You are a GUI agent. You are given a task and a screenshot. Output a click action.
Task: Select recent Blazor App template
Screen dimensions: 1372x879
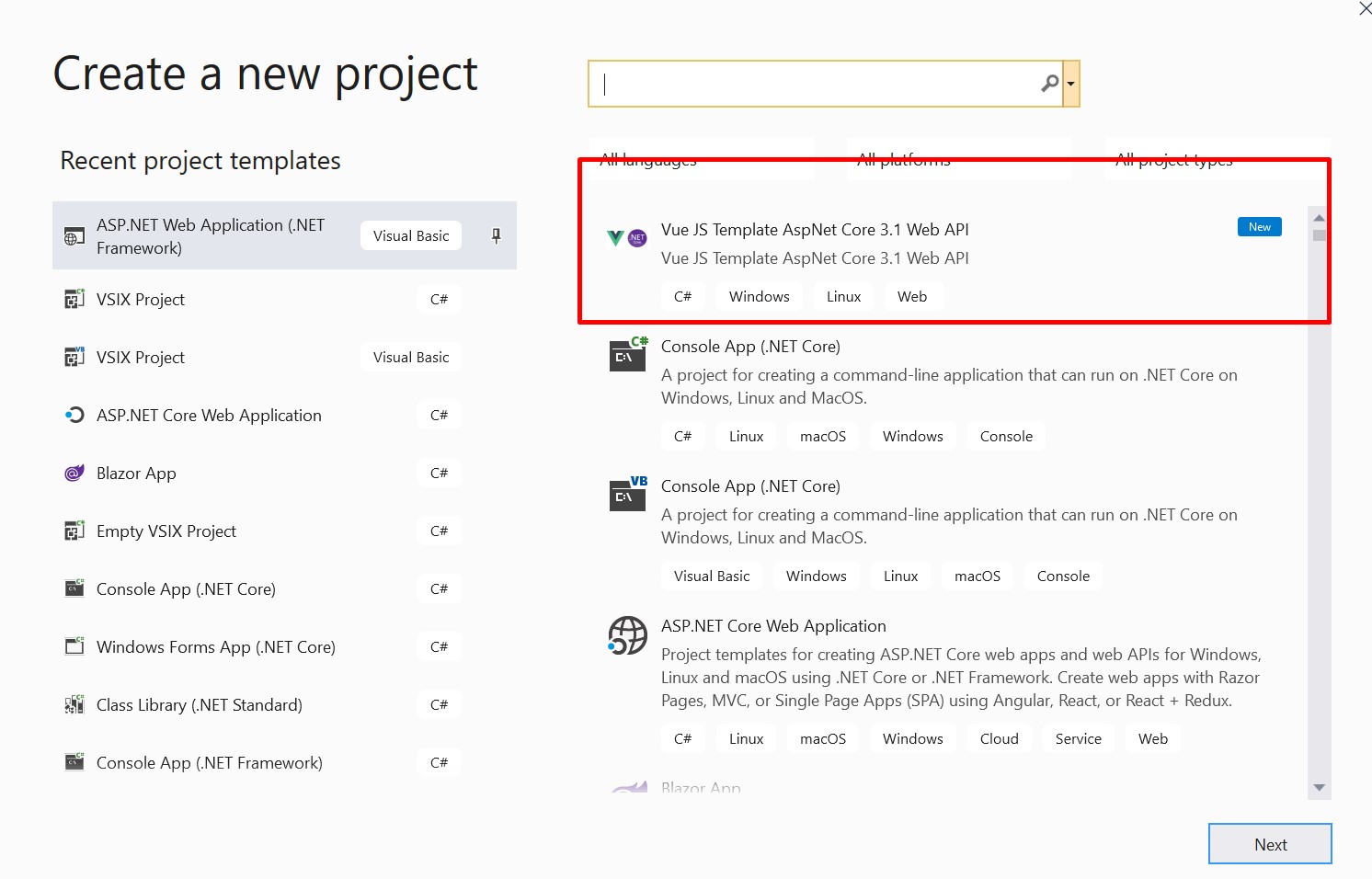tap(284, 473)
